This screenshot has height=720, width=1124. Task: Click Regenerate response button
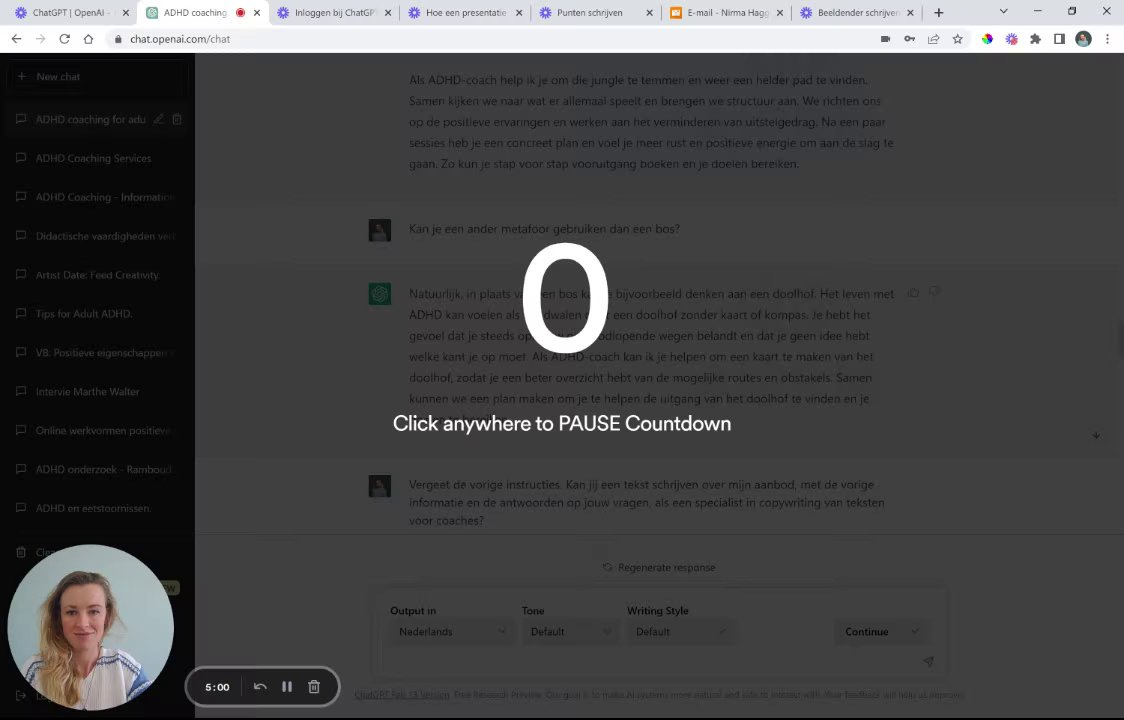tap(659, 567)
